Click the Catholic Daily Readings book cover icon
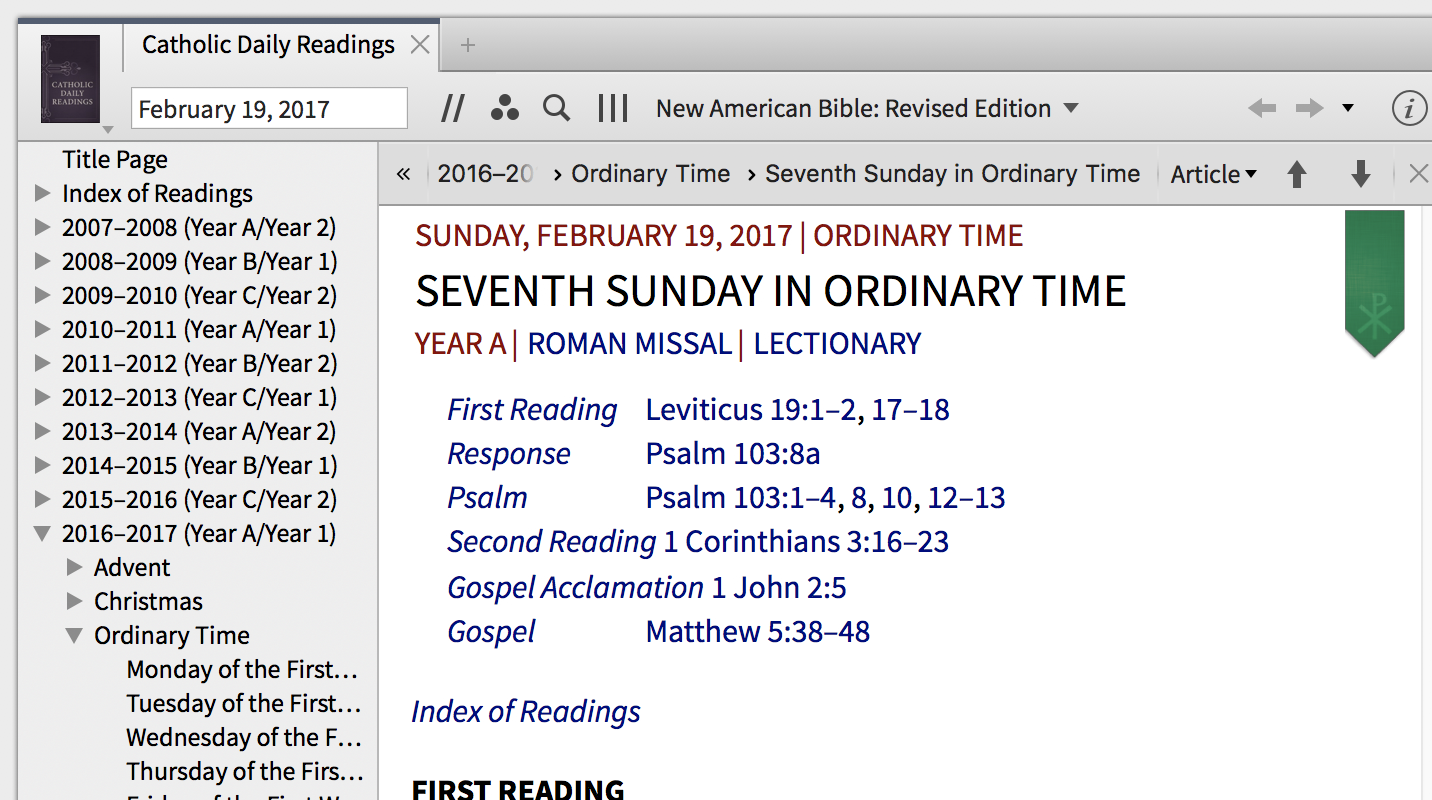Screen dimensions: 1432x800 point(70,79)
